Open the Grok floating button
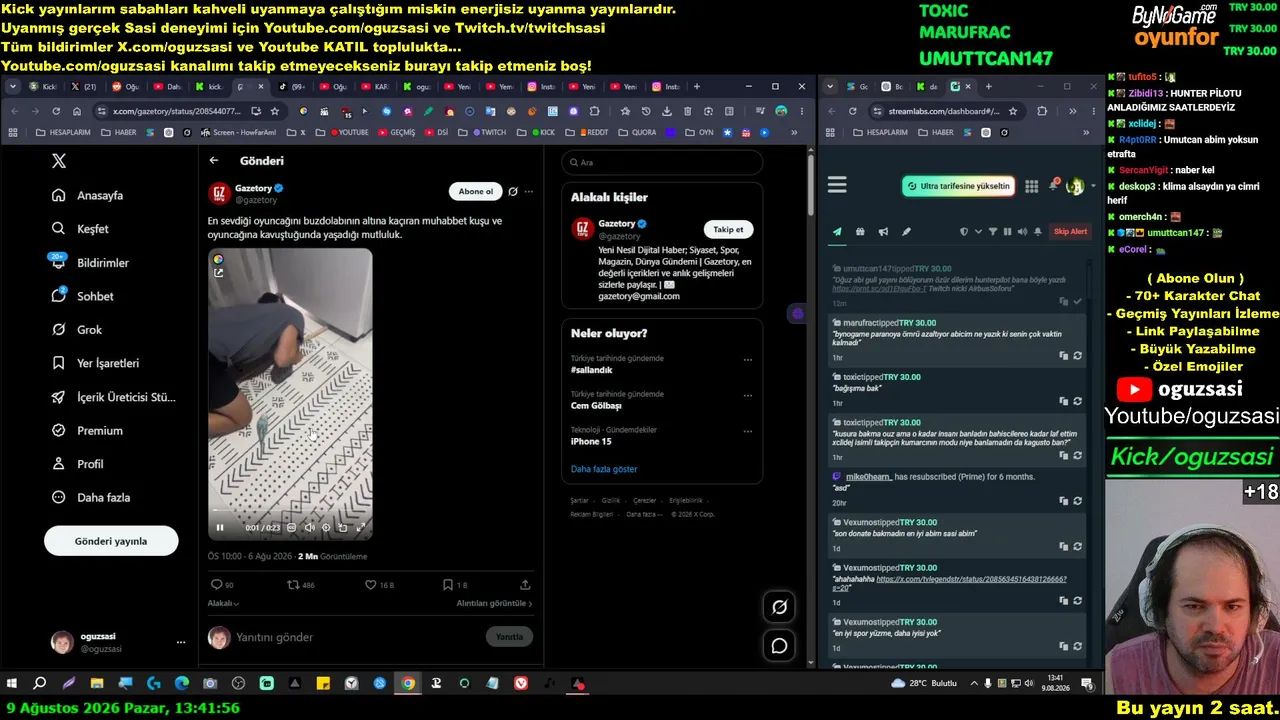The width and height of the screenshot is (1280, 720). pos(779,606)
